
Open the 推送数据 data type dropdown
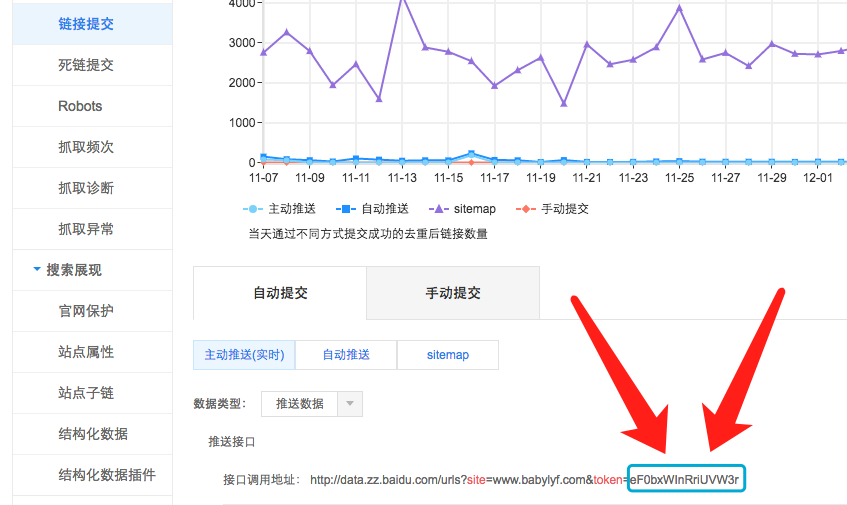point(311,404)
